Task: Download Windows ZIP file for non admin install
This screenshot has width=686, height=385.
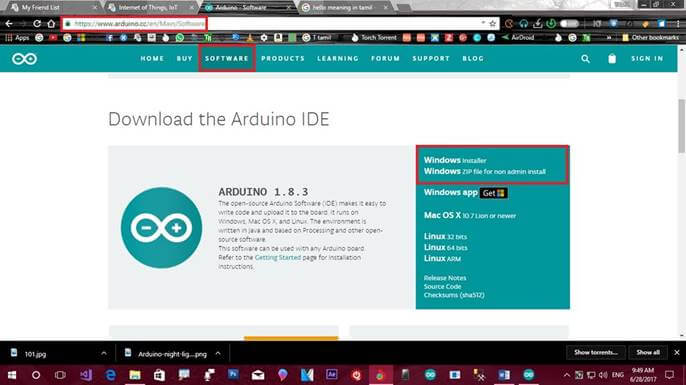Action: [485, 171]
